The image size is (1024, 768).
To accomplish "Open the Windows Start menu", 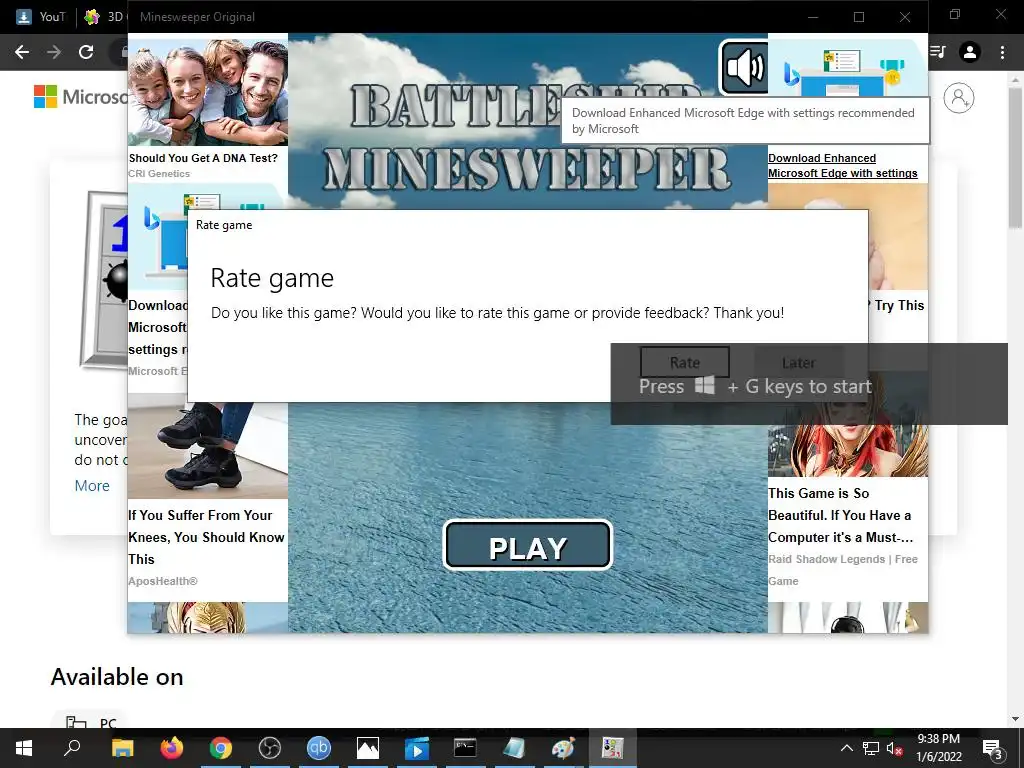I will pos(24,748).
